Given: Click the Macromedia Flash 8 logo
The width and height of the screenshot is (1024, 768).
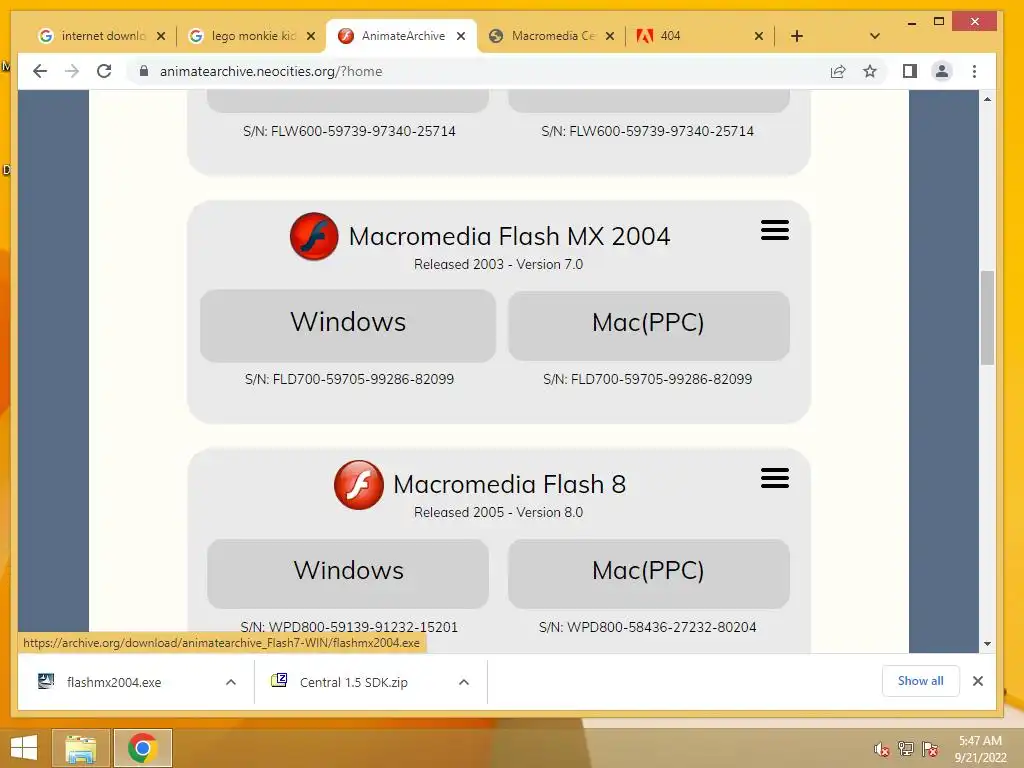Looking at the screenshot, I should click(x=359, y=485).
